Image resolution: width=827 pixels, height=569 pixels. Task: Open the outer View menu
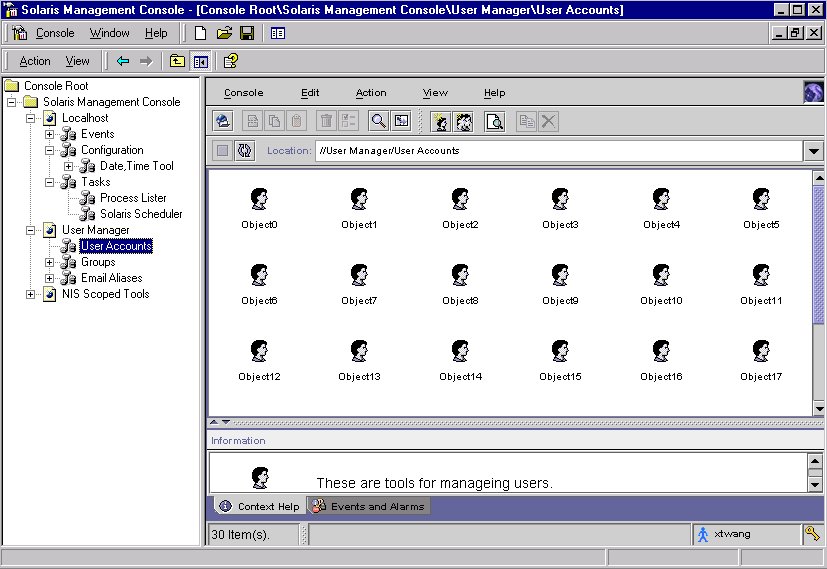tap(78, 61)
